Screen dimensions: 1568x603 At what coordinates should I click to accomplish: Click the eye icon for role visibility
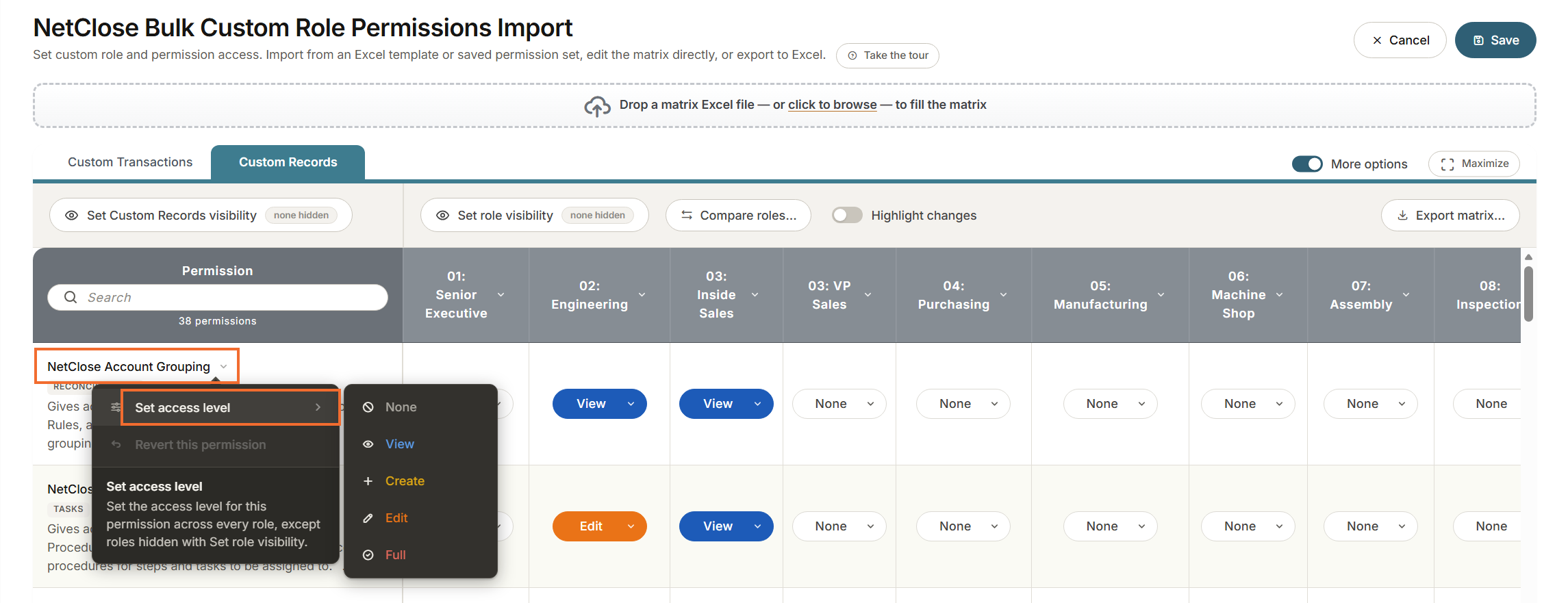443,216
